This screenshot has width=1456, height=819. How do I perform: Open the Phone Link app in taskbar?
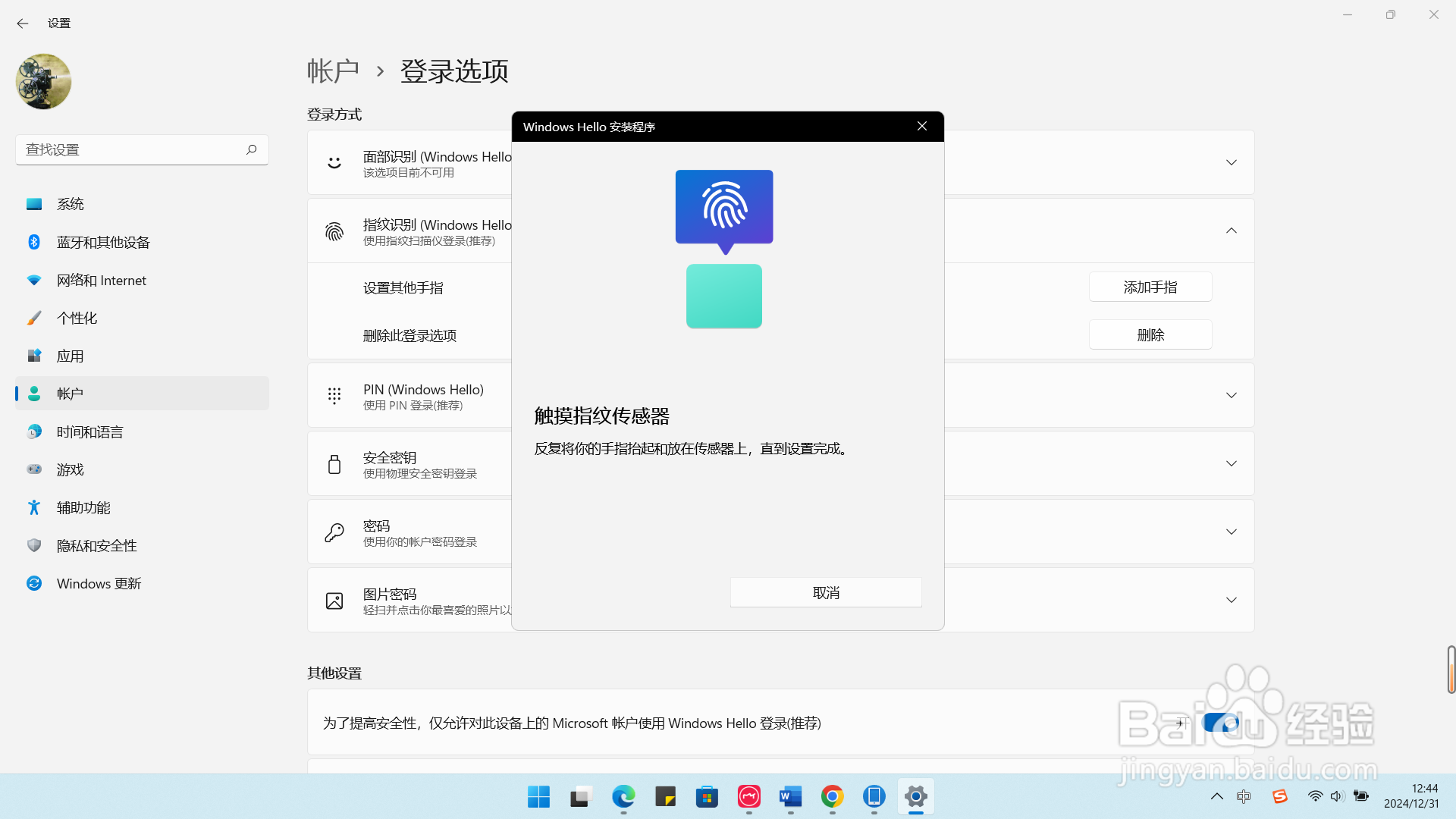[x=874, y=797]
